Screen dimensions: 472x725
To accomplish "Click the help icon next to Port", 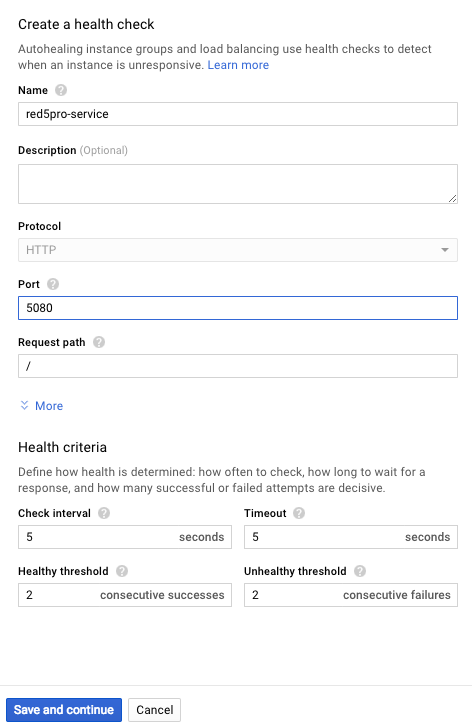I will (53, 284).
